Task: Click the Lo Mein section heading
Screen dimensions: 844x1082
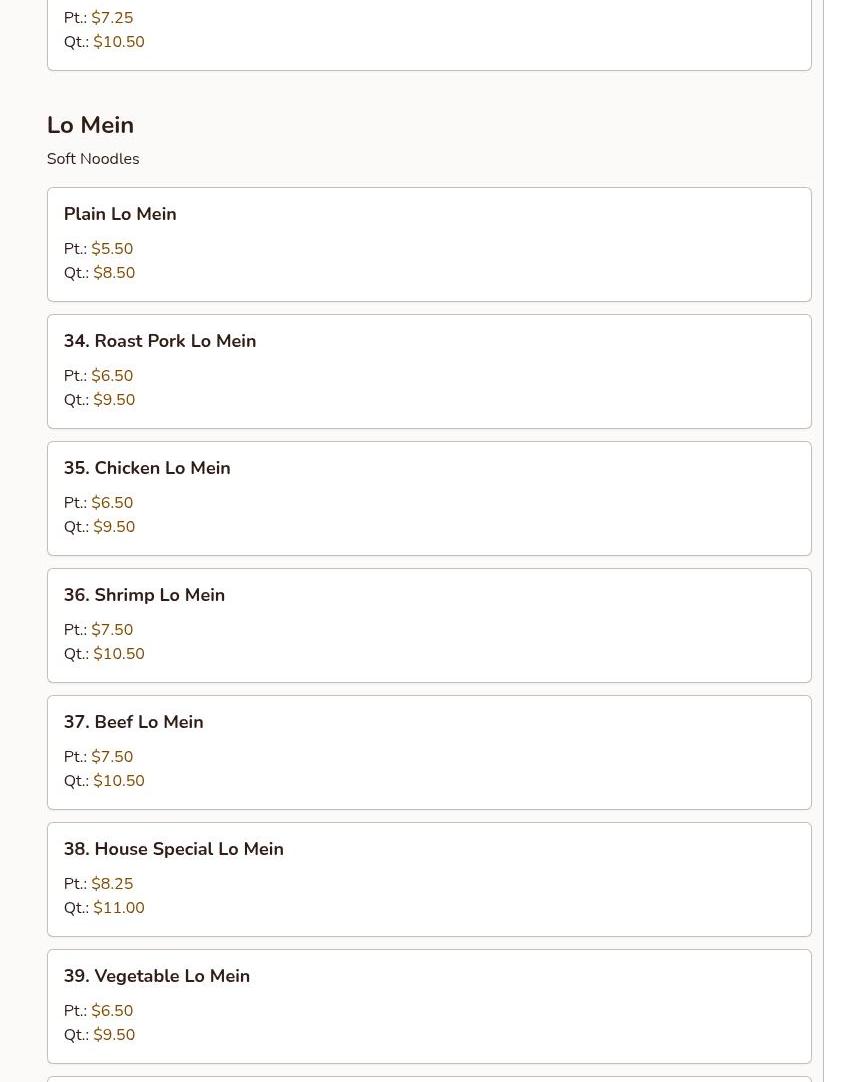Action: click(x=90, y=125)
